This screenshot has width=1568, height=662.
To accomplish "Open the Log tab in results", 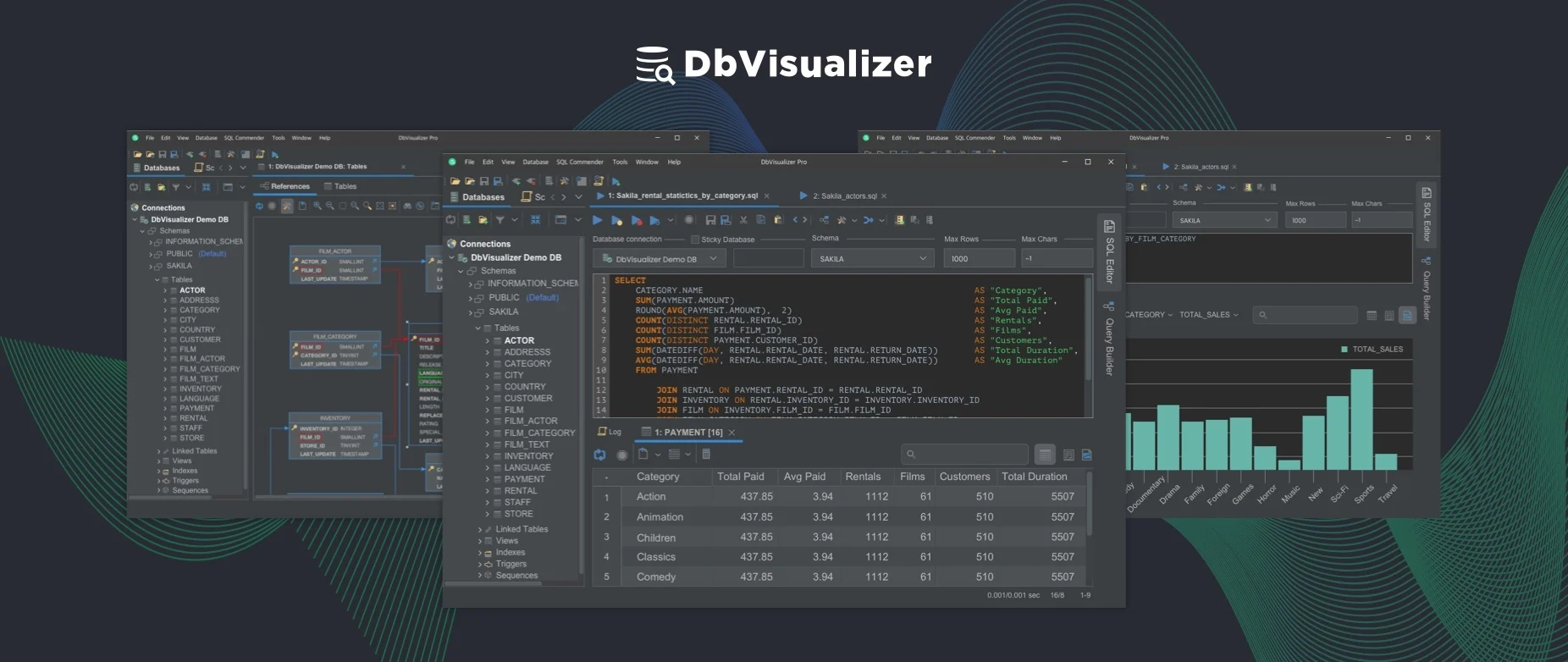I will coord(610,432).
